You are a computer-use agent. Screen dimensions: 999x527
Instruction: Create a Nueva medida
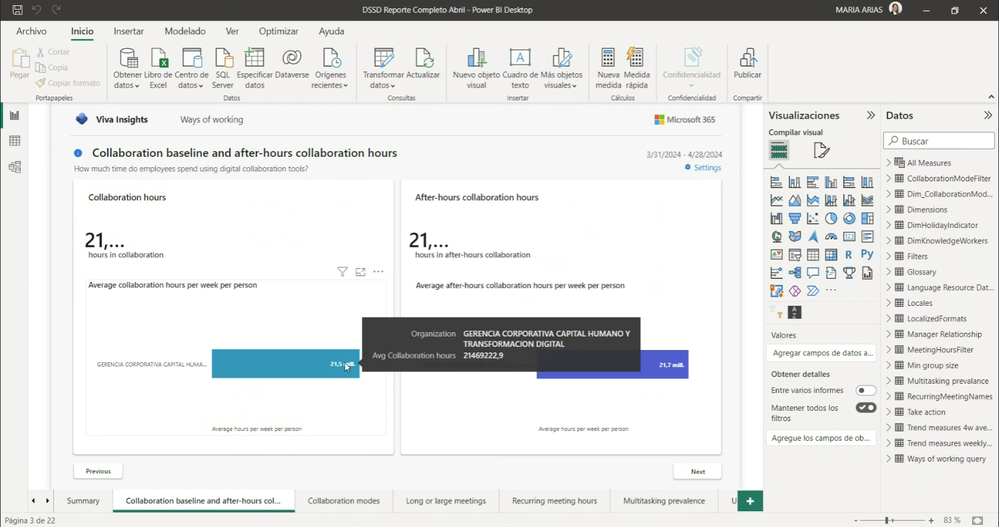pos(608,68)
